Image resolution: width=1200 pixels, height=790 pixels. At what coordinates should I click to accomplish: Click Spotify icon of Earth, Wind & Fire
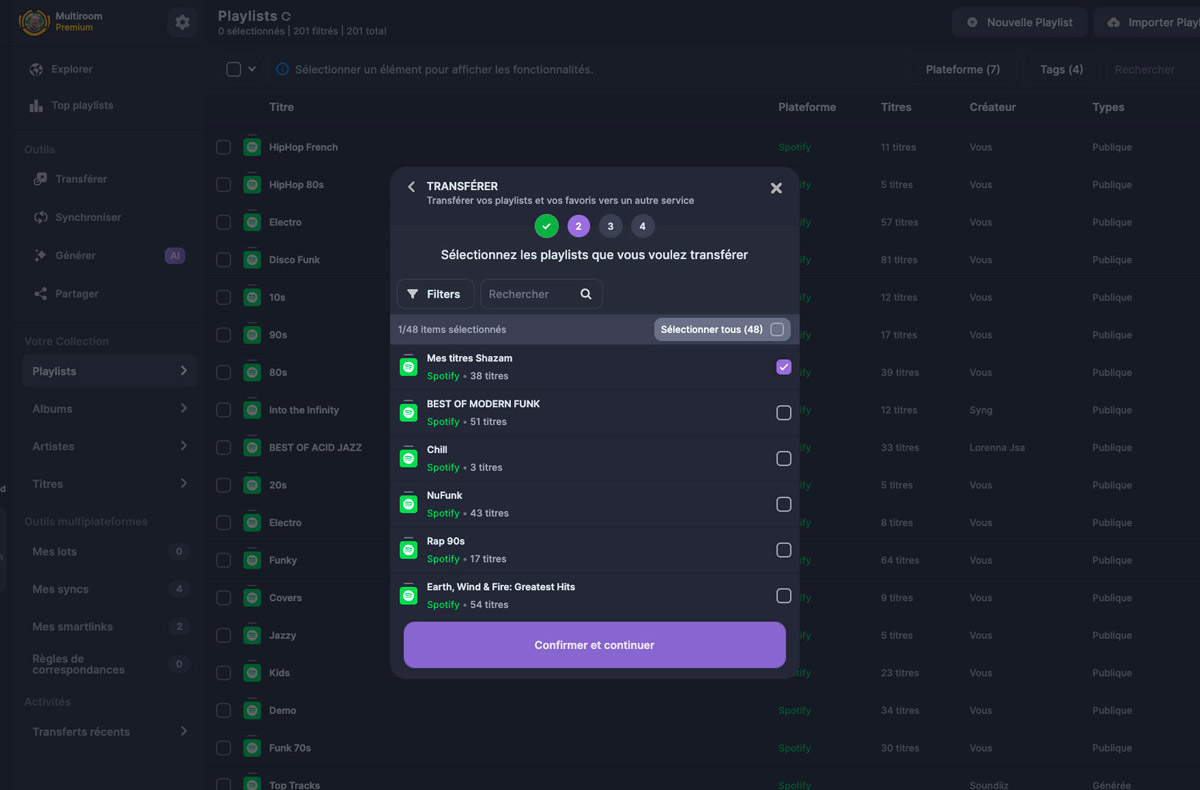(x=408, y=595)
